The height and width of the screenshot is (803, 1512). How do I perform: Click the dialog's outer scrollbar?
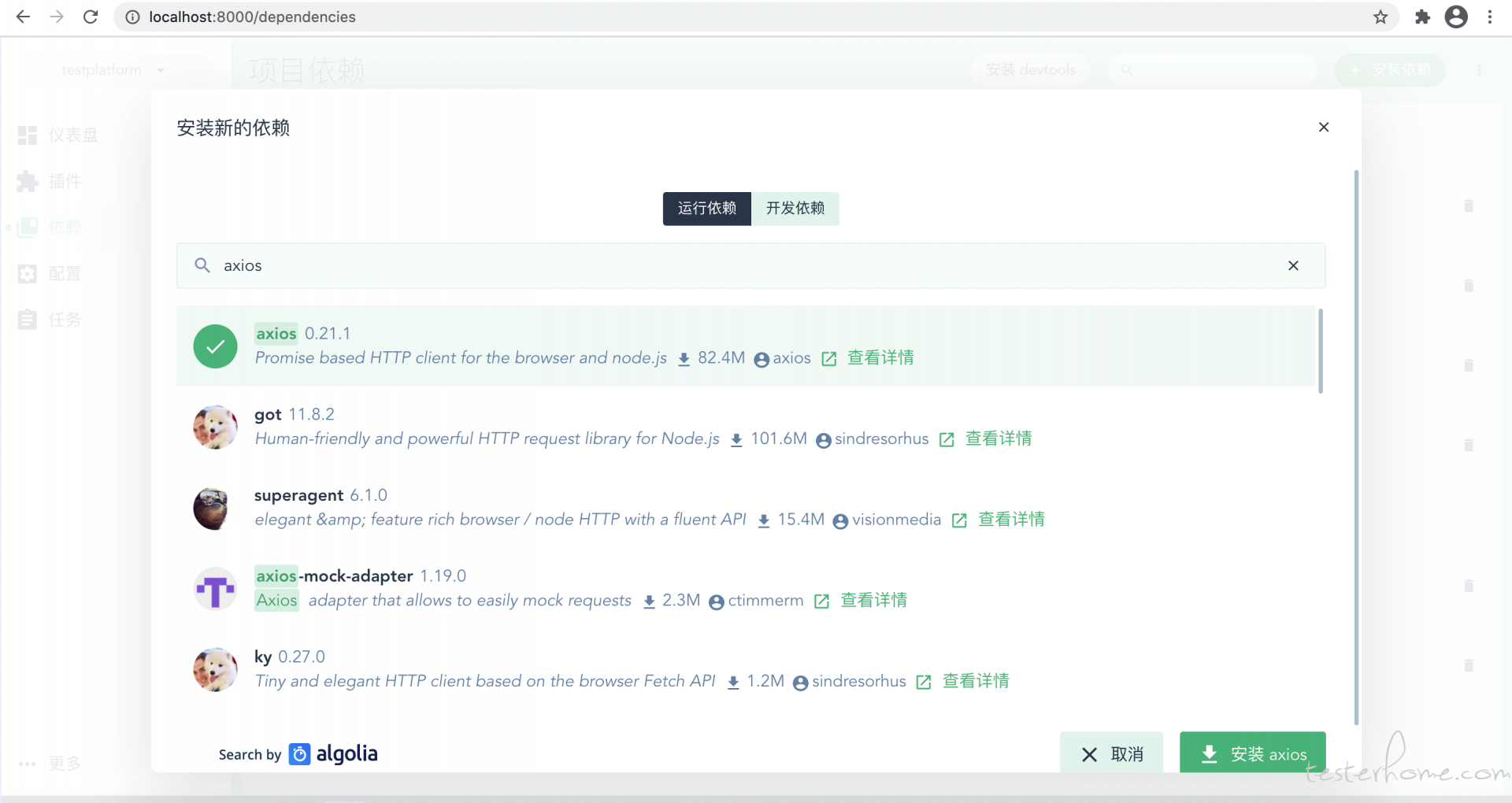1356,447
